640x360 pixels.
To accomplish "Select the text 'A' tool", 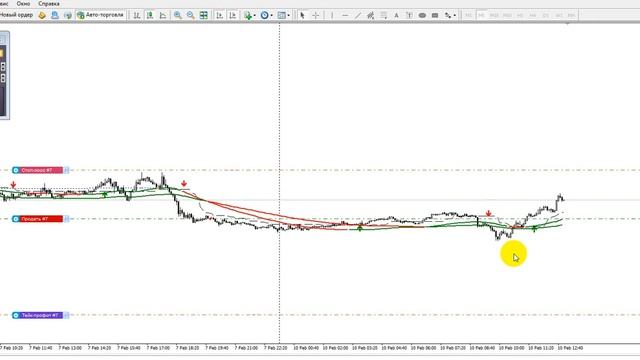I will [x=396, y=15].
